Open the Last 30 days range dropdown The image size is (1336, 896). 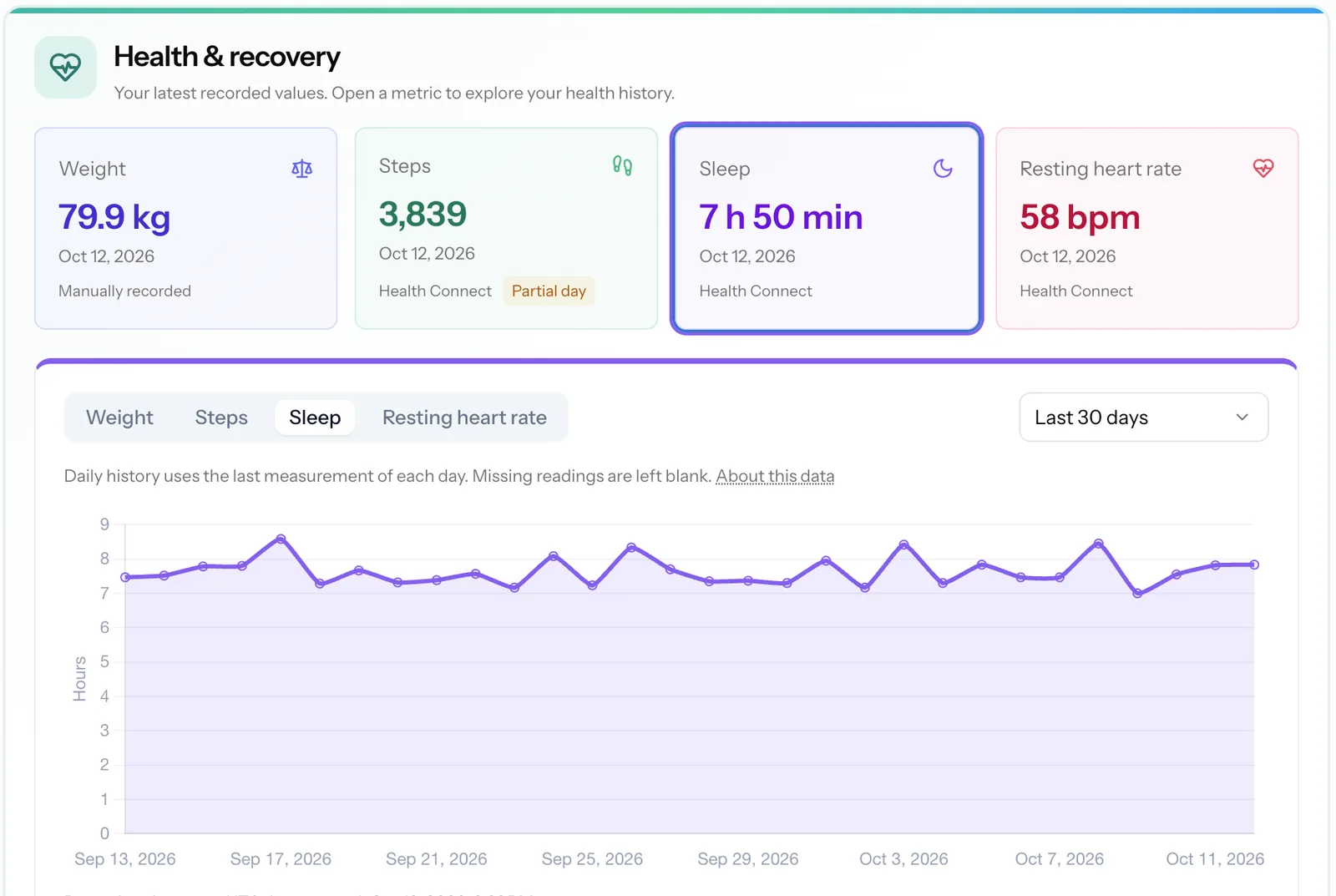tap(1143, 418)
